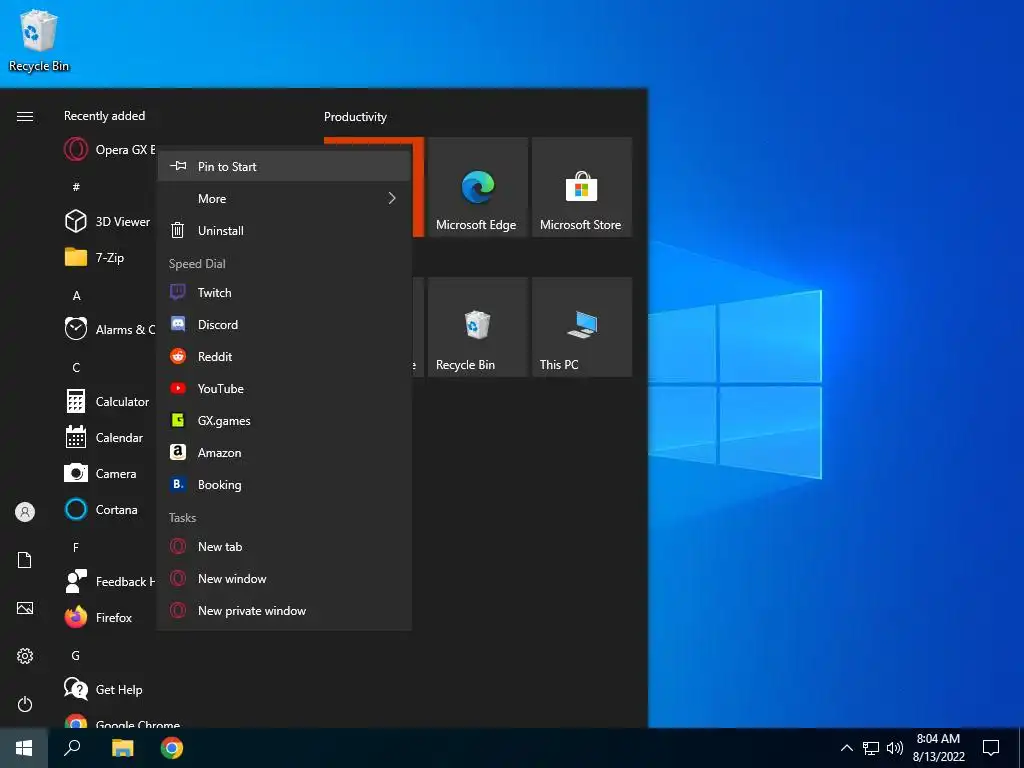Select the desktop Recycle Bin icon
This screenshot has width=1024, height=768.
click(39, 40)
